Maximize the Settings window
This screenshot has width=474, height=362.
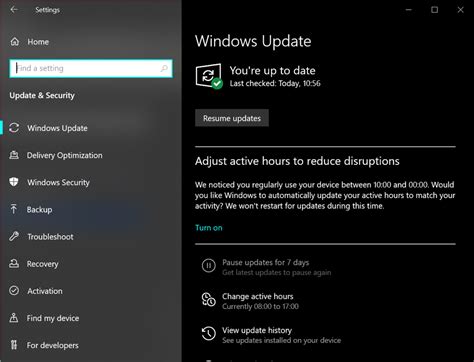435,10
